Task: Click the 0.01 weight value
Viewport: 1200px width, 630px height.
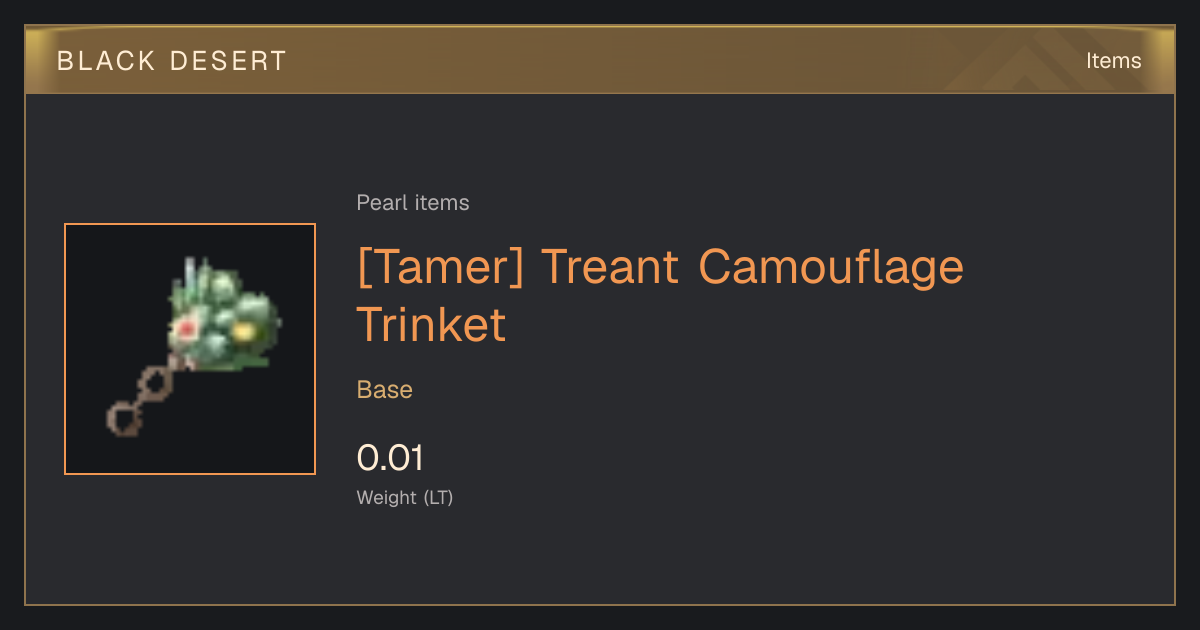Action: pyautogui.click(x=390, y=458)
